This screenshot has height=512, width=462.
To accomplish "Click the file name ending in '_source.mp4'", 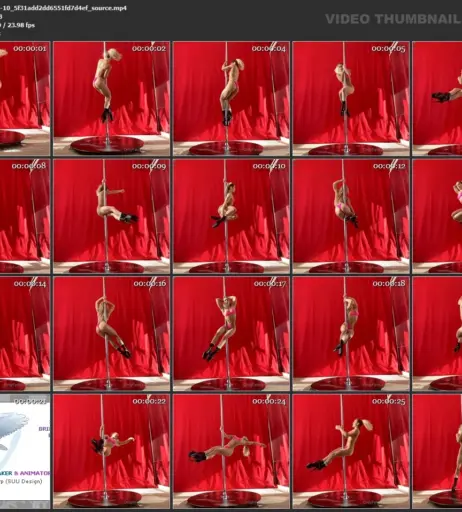I will tap(63, 8).
